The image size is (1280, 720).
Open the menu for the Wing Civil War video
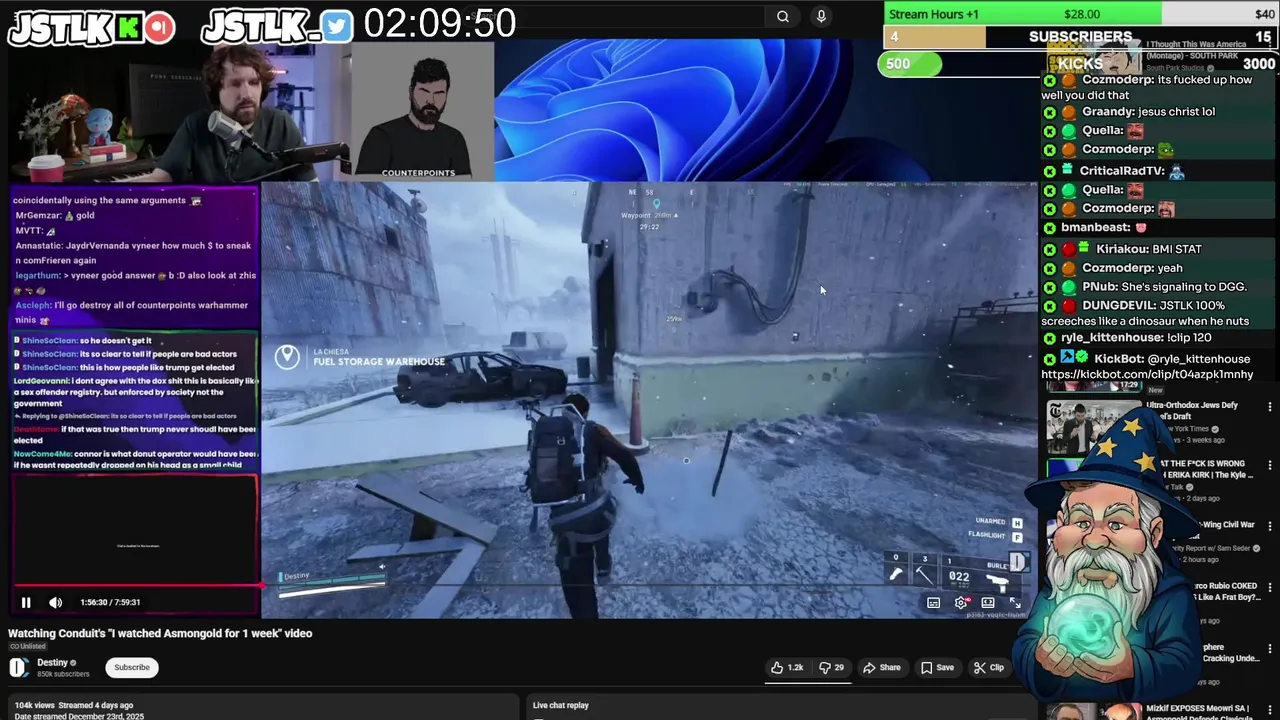click(1270, 526)
